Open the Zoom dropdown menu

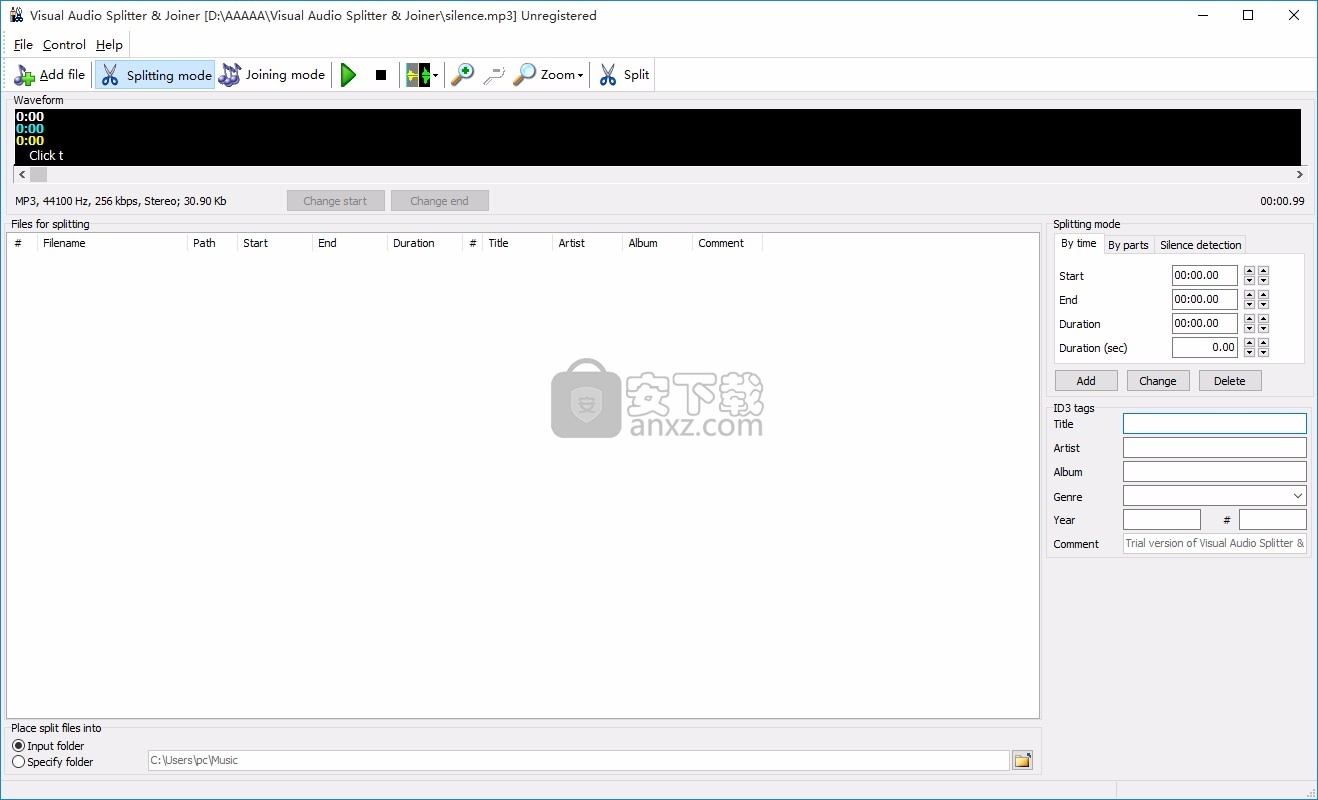[548, 75]
